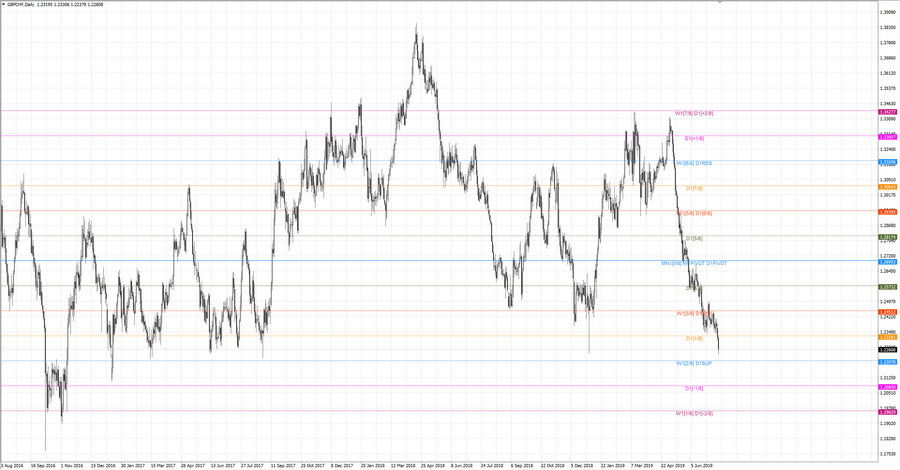Click the 1.37600 price scale value
The width and height of the screenshot is (900, 470).
tap(888, 42)
